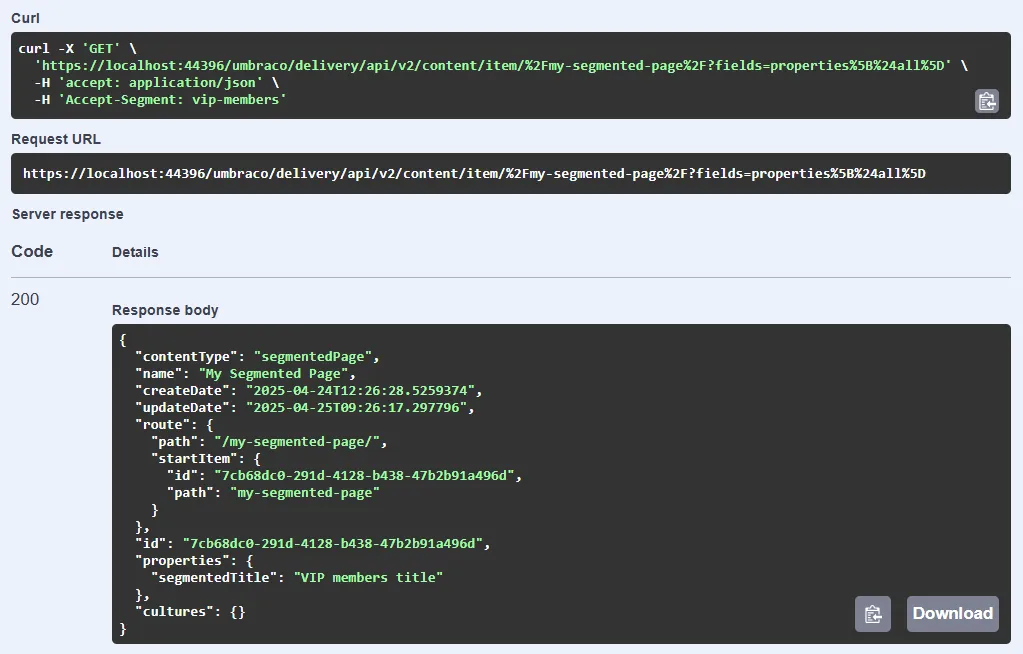Click the Curl section heading

click(26, 18)
